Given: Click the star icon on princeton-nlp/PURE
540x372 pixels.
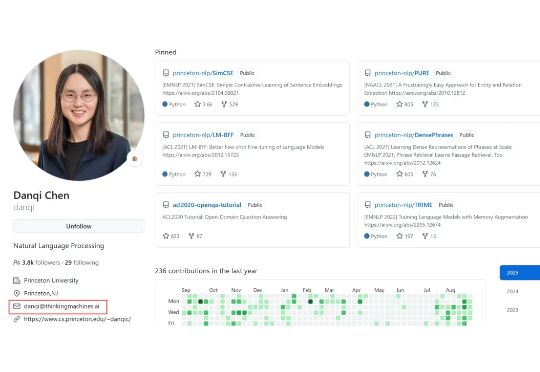Looking at the screenshot, I should (399, 104).
